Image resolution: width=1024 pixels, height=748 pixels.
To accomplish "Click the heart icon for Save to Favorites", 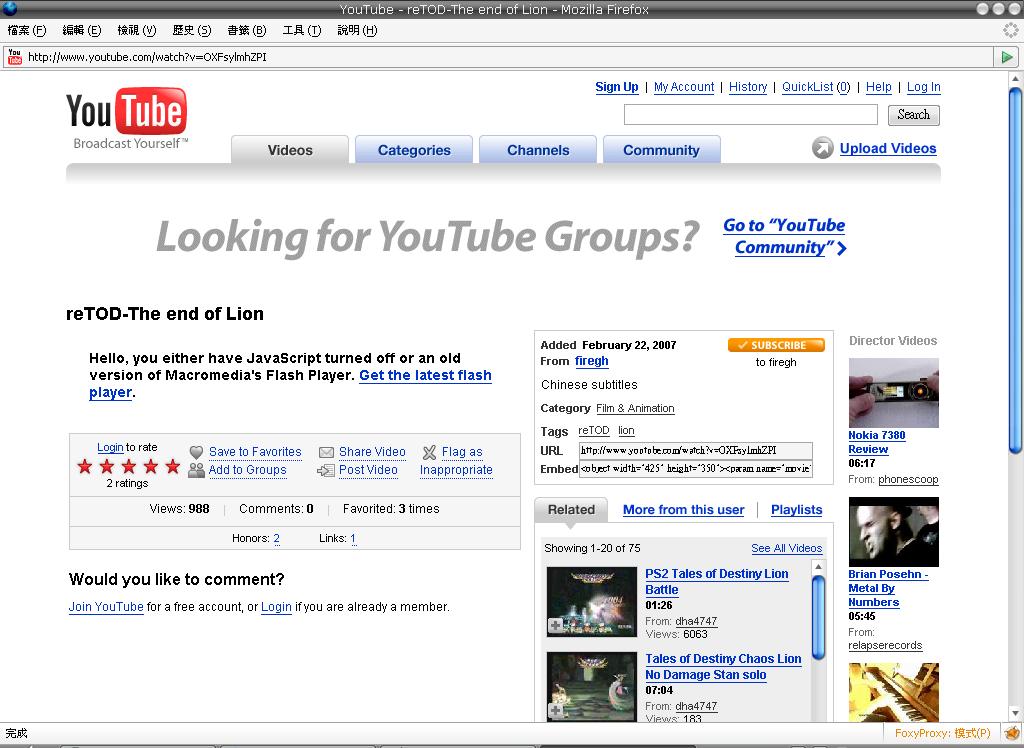I will (x=197, y=452).
